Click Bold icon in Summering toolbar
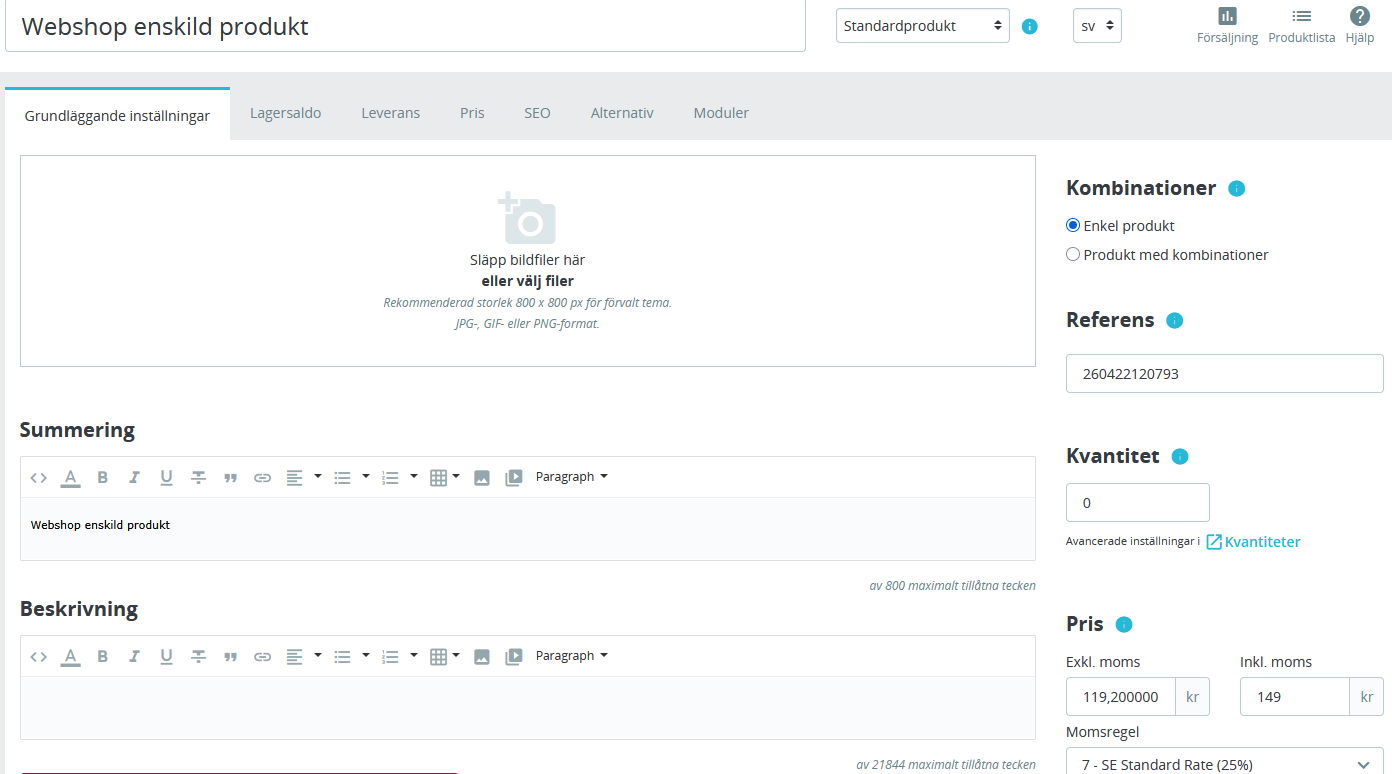1392x774 pixels. pos(102,478)
